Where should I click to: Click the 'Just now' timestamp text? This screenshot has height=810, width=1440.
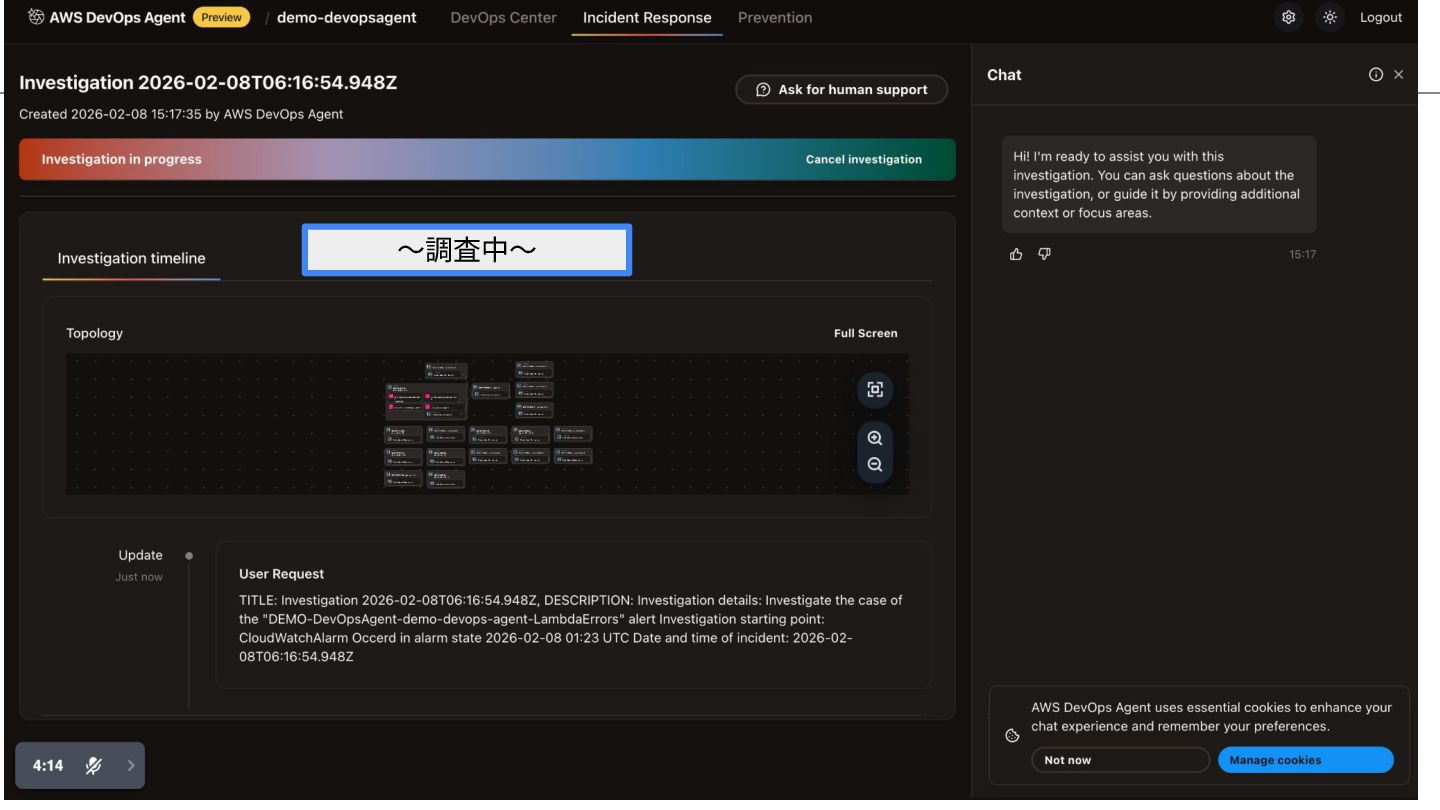click(139, 577)
